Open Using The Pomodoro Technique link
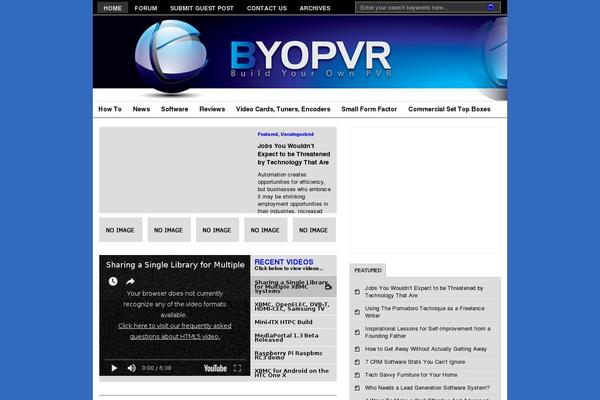This screenshot has height=400, width=600. (424, 312)
